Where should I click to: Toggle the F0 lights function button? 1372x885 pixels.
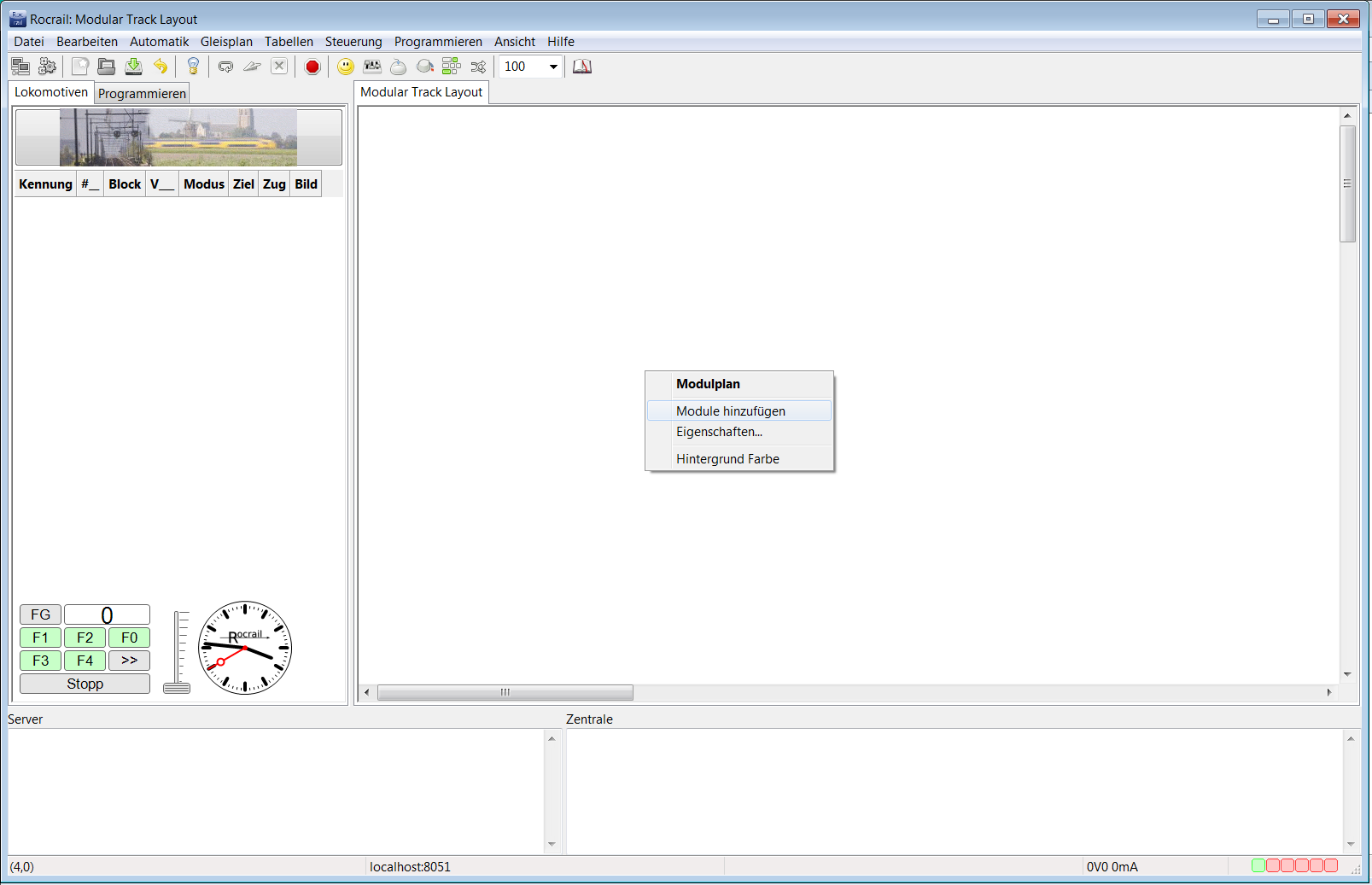tap(129, 638)
